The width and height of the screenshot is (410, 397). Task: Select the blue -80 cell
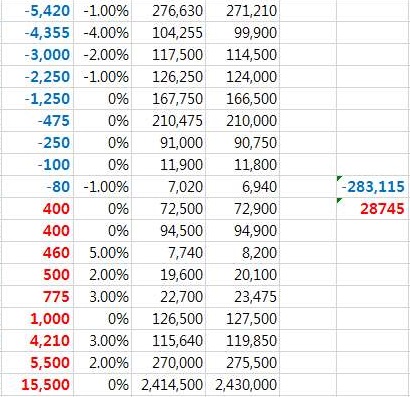click(37, 187)
